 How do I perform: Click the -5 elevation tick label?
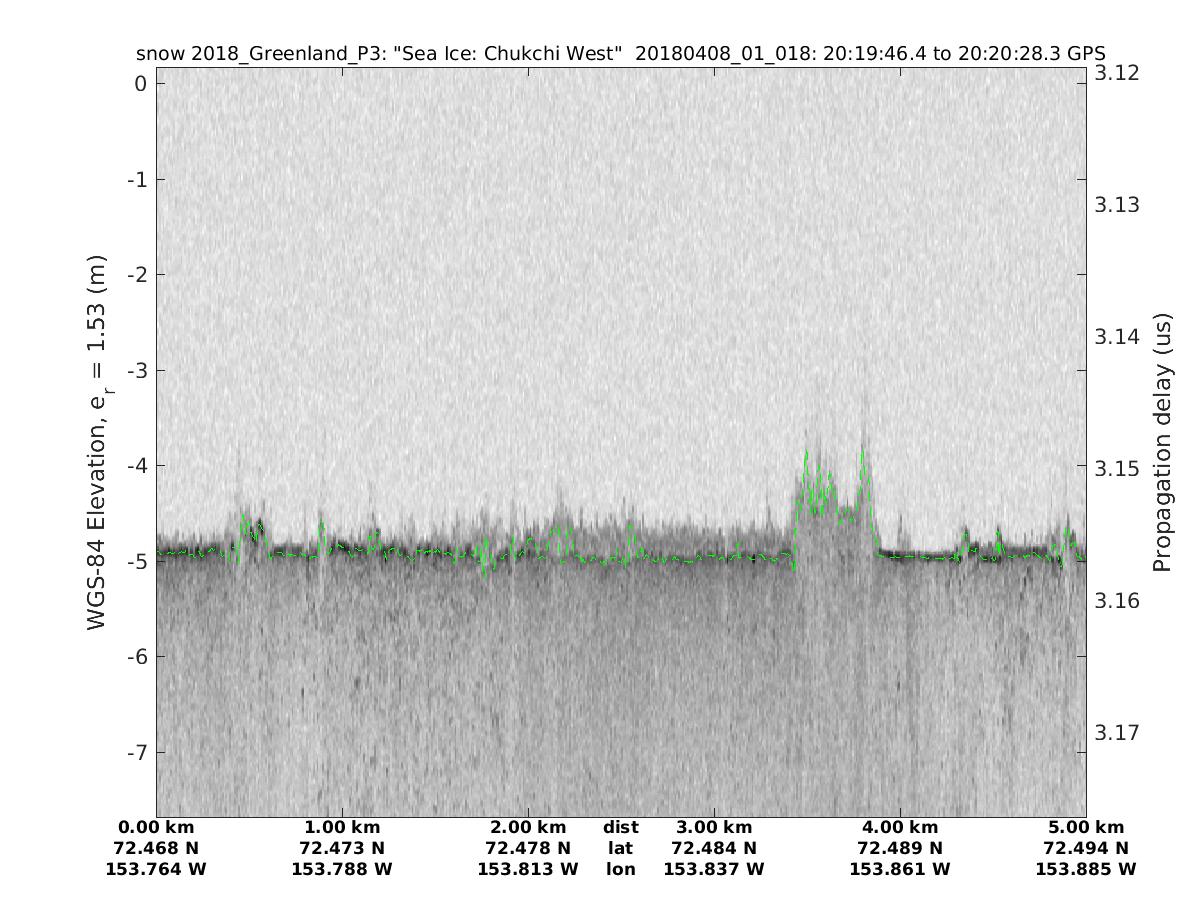coord(136,561)
